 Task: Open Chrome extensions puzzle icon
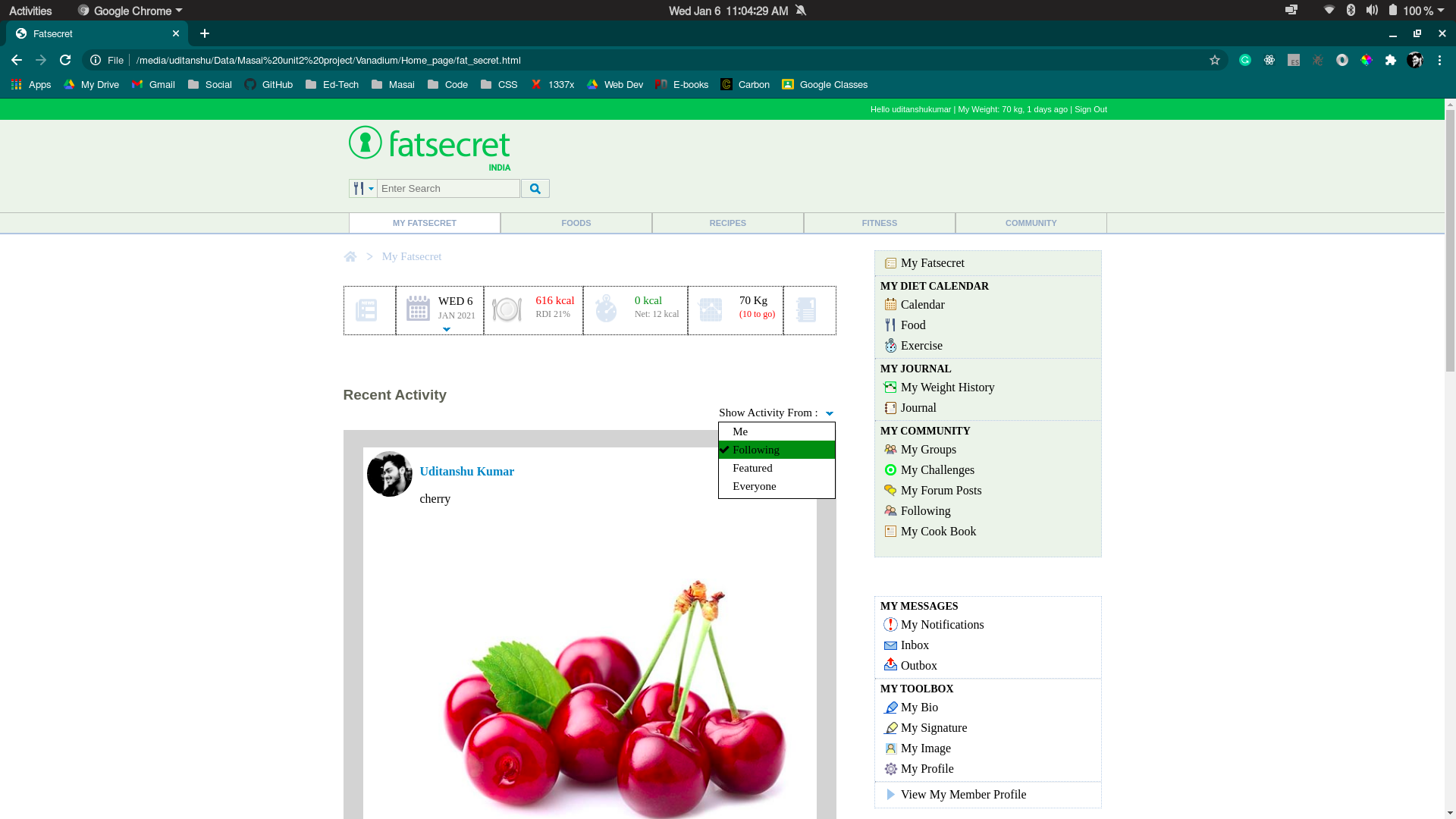1391,61
